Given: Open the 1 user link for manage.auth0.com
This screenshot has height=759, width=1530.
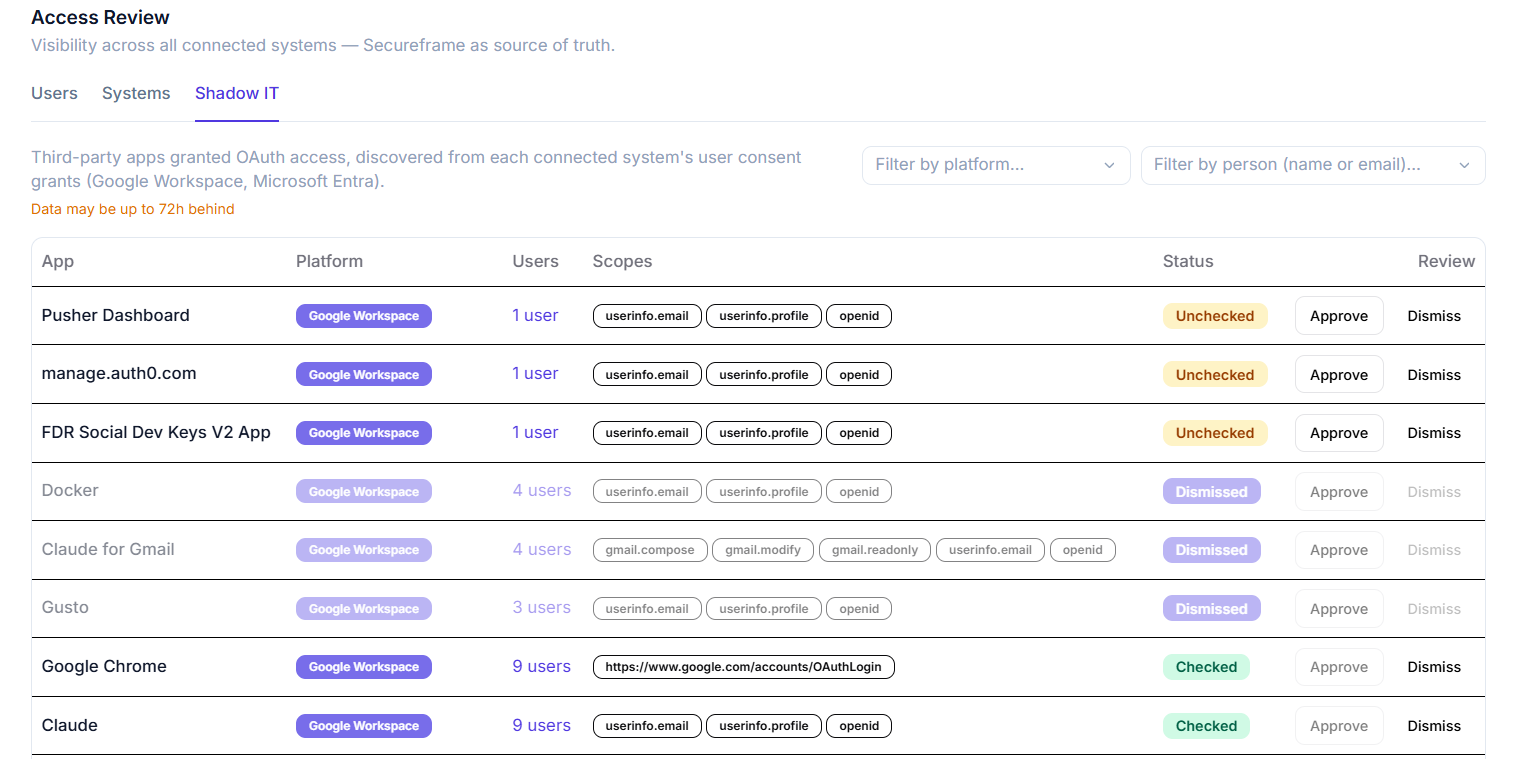Looking at the screenshot, I should pos(535,373).
